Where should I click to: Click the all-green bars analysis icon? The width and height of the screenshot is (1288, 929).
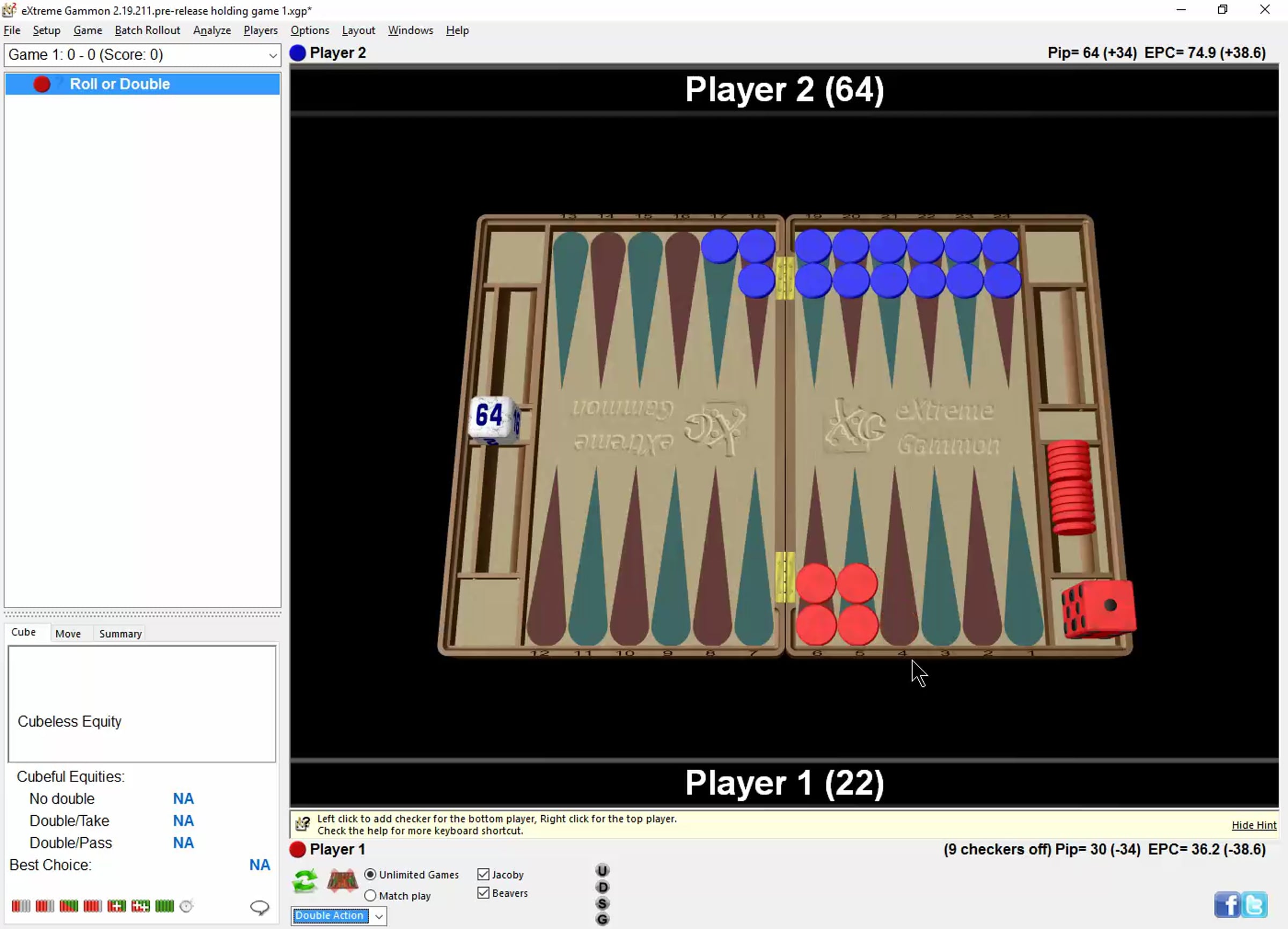pyautogui.click(x=164, y=906)
